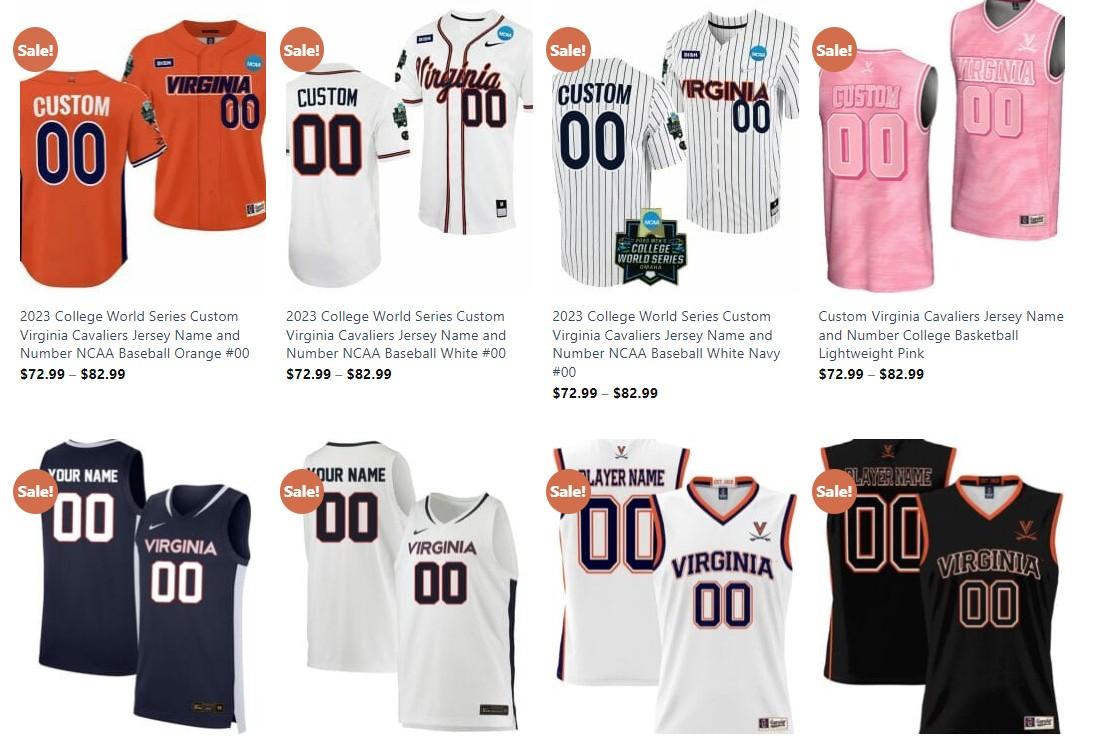Click Sale badge on white baseball jersey

(301, 49)
